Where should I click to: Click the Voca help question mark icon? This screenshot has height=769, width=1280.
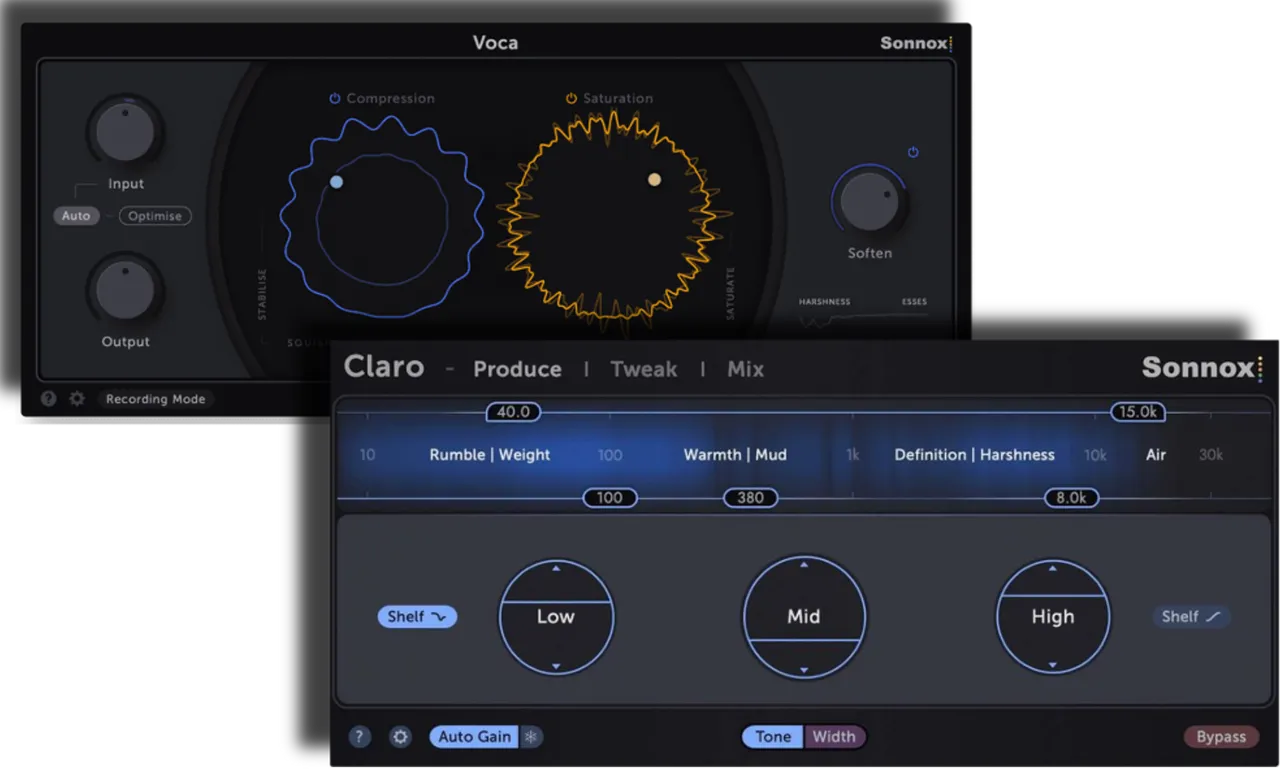click(48, 398)
